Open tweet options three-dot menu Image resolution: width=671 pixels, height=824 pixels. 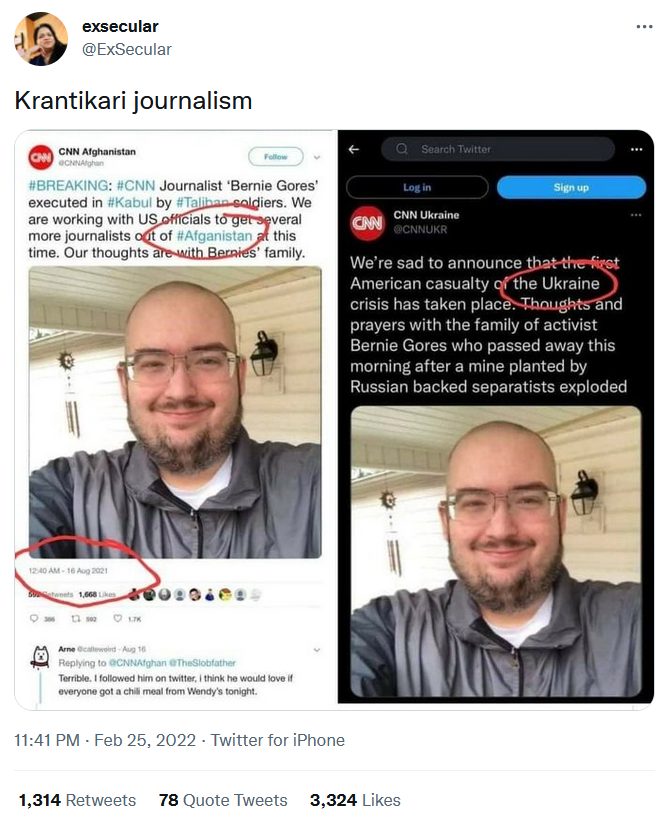[644, 26]
